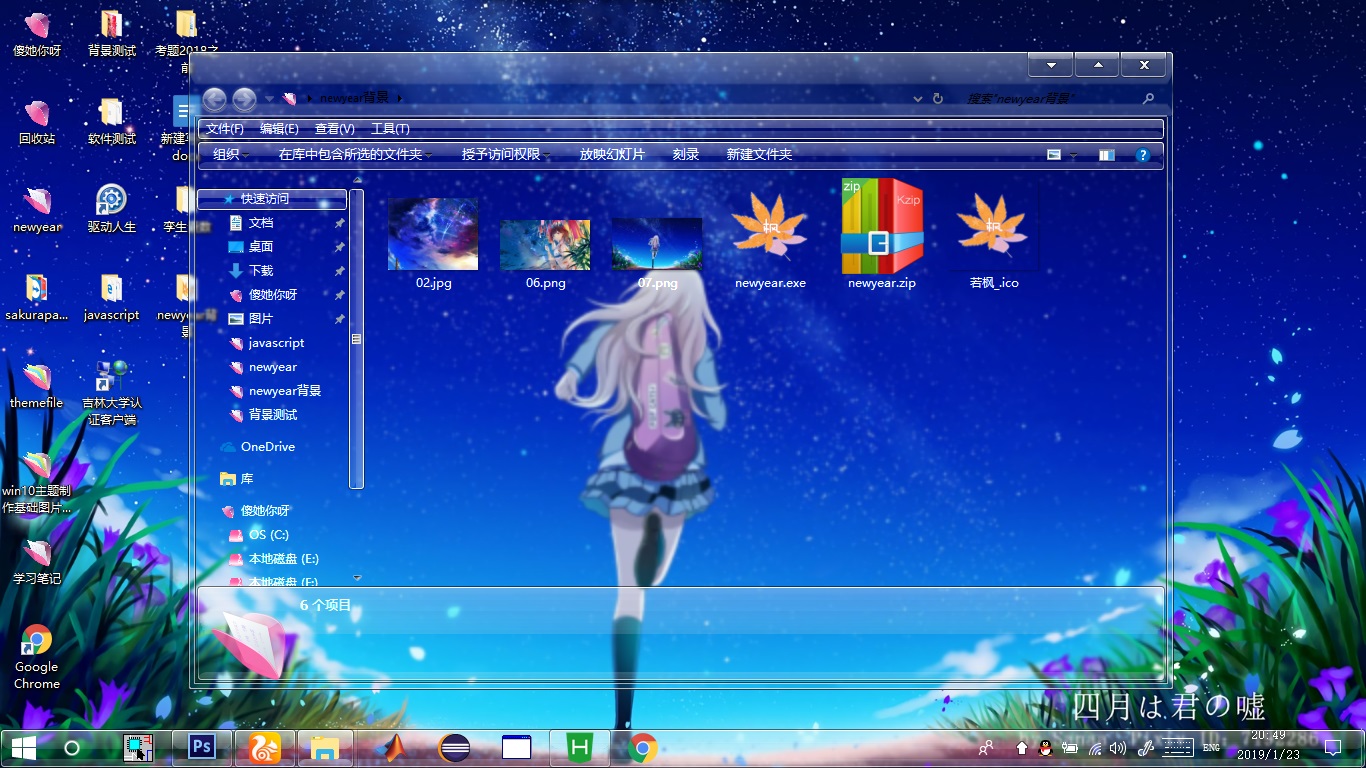Expand the address bar history dropdown
The height and width of the screenshot is (768, 1366).
point(918,99)
